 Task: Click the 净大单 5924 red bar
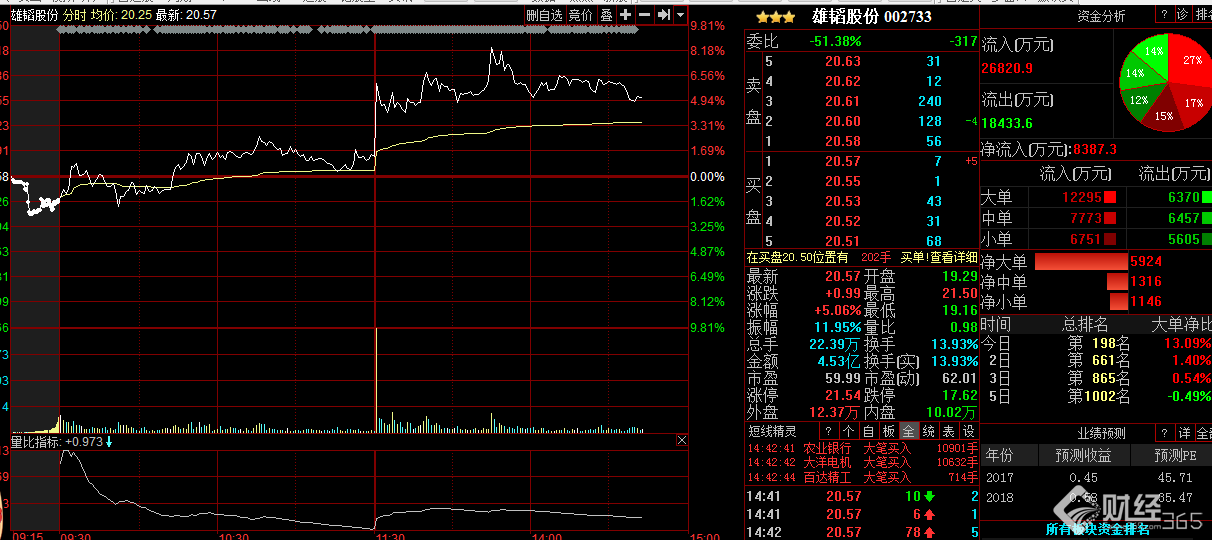1080,262
